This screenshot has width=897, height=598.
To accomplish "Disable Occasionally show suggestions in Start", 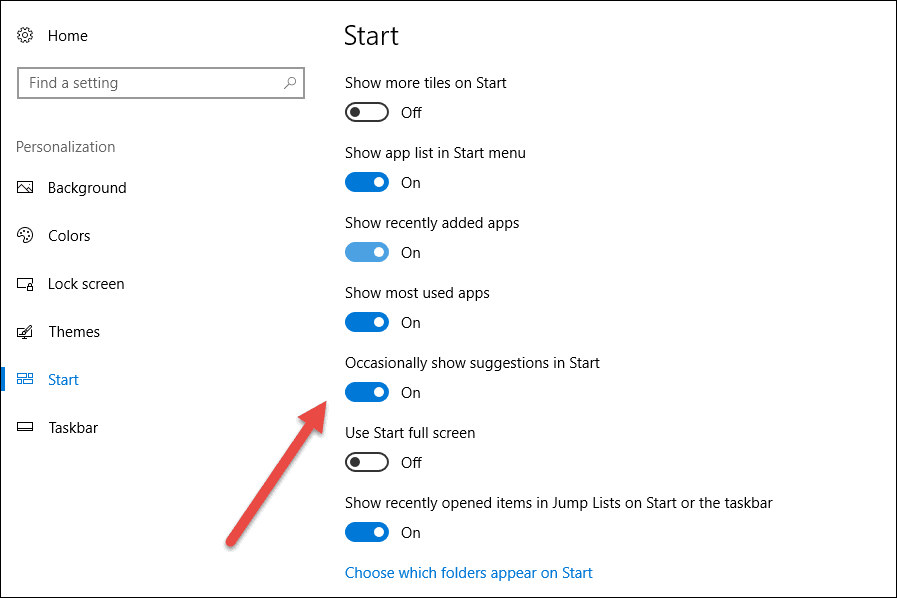I will point(367,392).
